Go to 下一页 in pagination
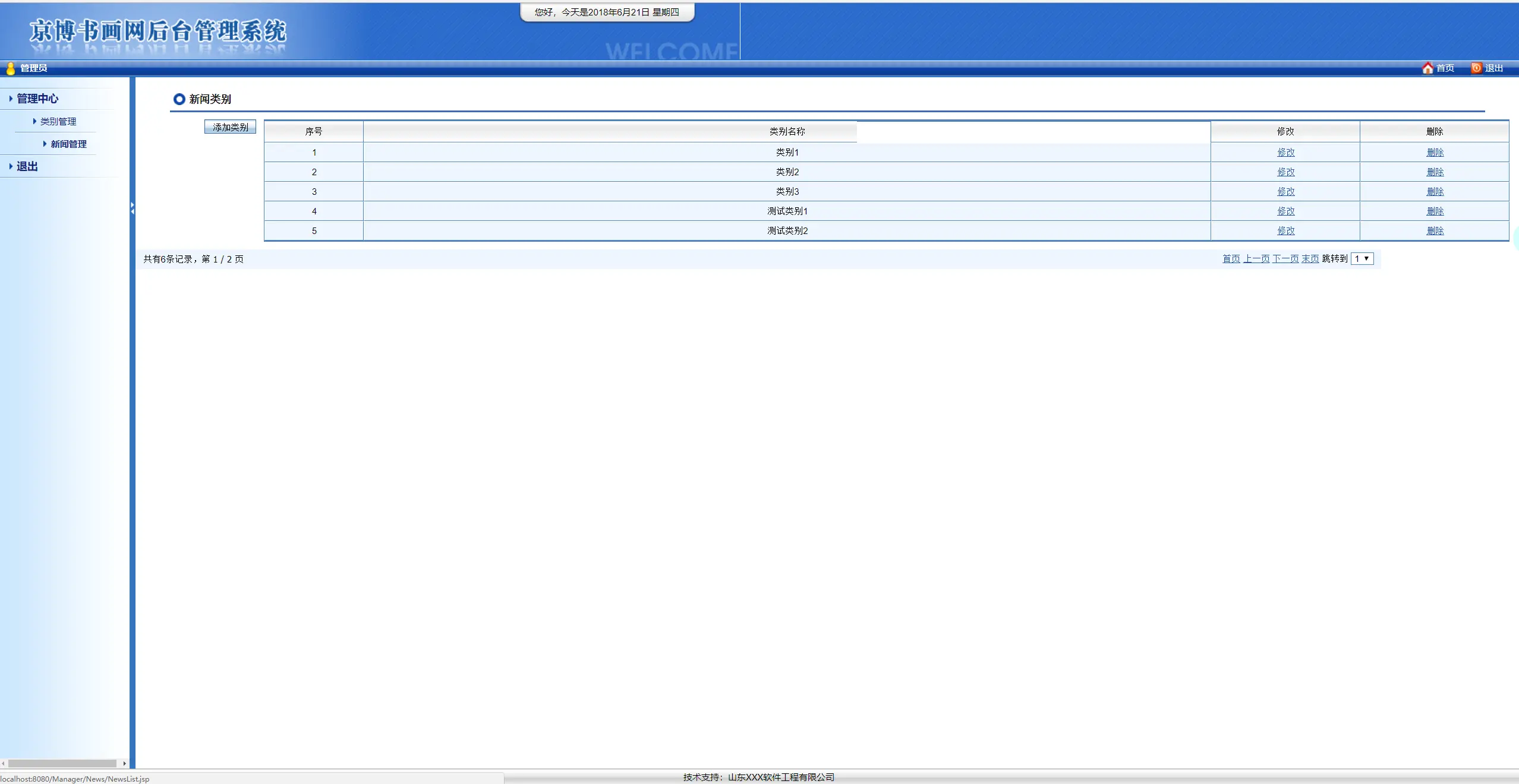 [1285, 259]
